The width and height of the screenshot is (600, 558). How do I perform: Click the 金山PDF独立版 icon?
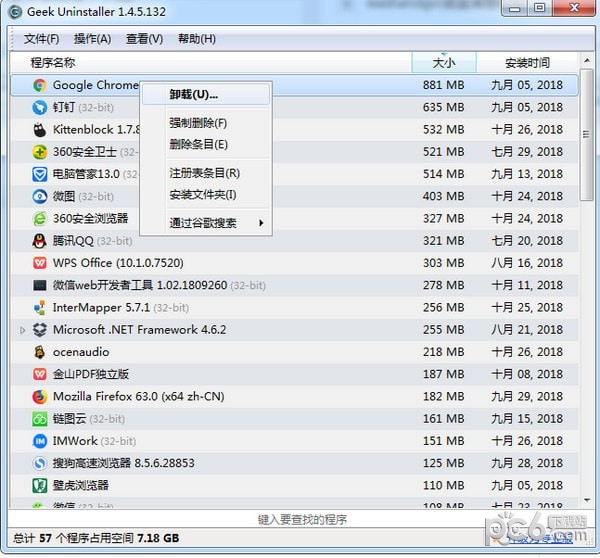point(39,374)
